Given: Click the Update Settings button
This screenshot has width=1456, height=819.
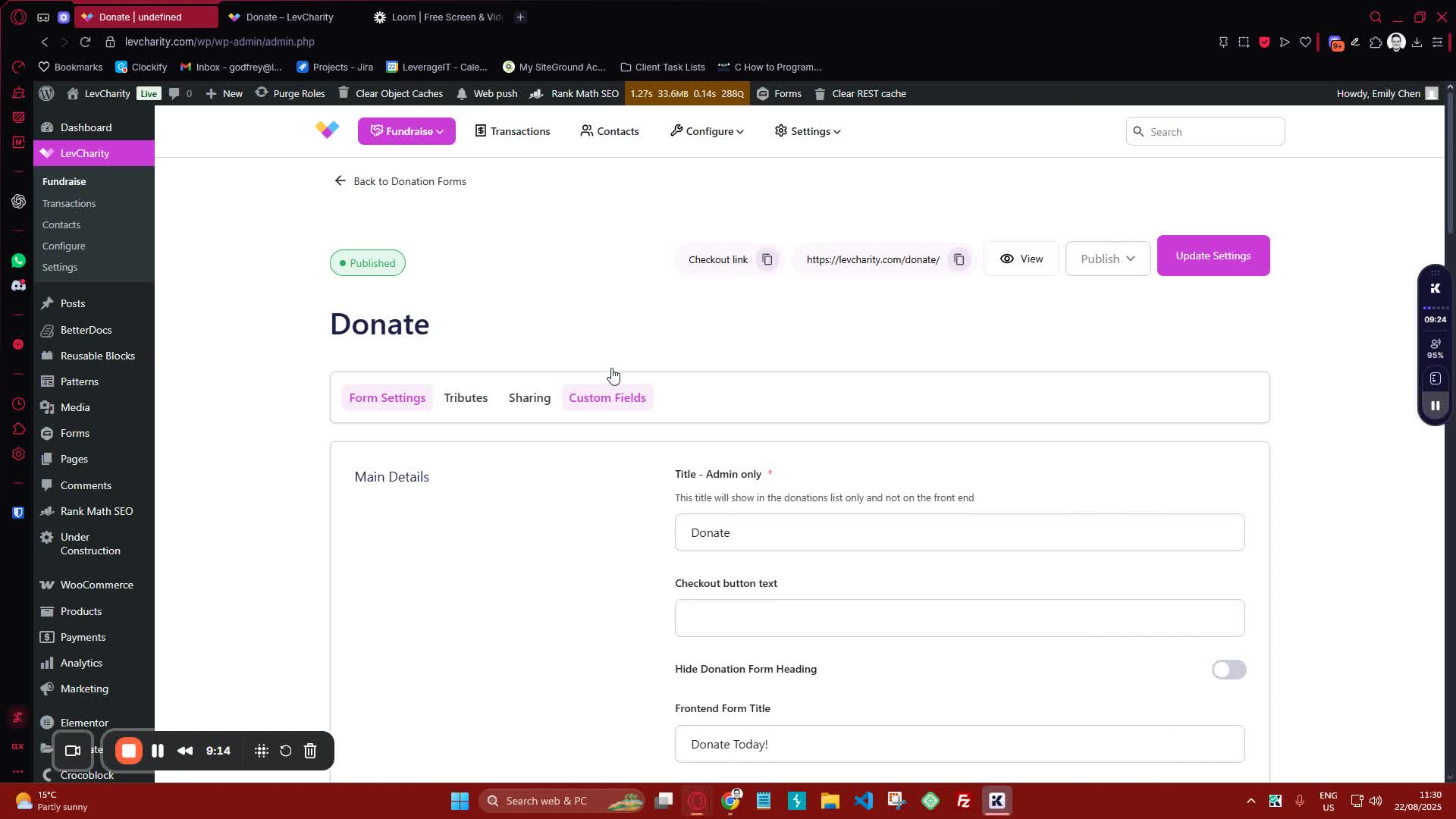Looking at the screenshot, I should pyautogui.click(x=1213, y=256).
